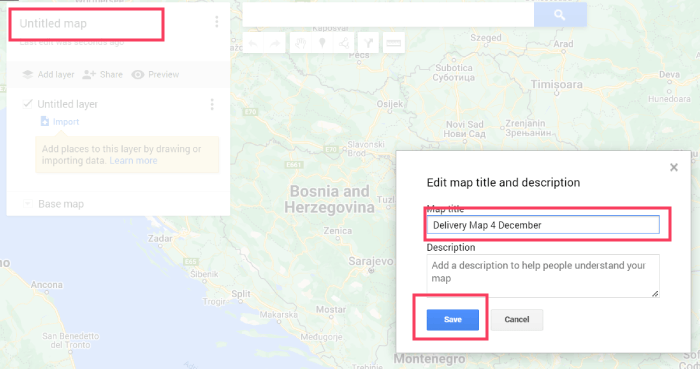Click the Import link
The height and width of the screenshot is (369, 700).
click(x=66, y=122)
